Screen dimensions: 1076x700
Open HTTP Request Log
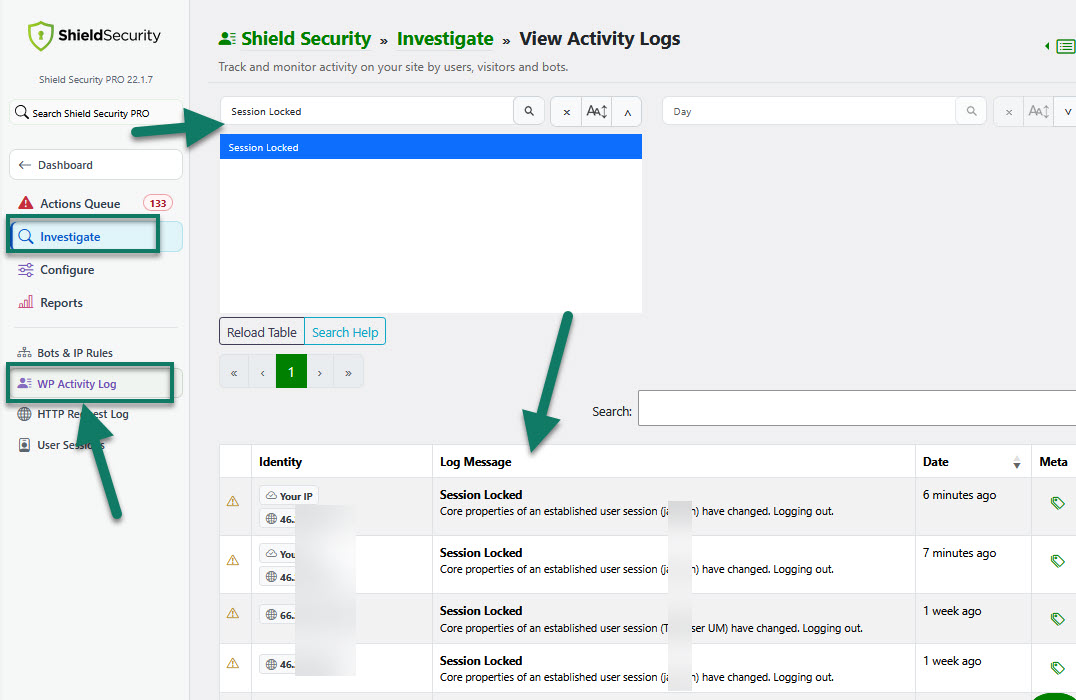click(82, 414)
